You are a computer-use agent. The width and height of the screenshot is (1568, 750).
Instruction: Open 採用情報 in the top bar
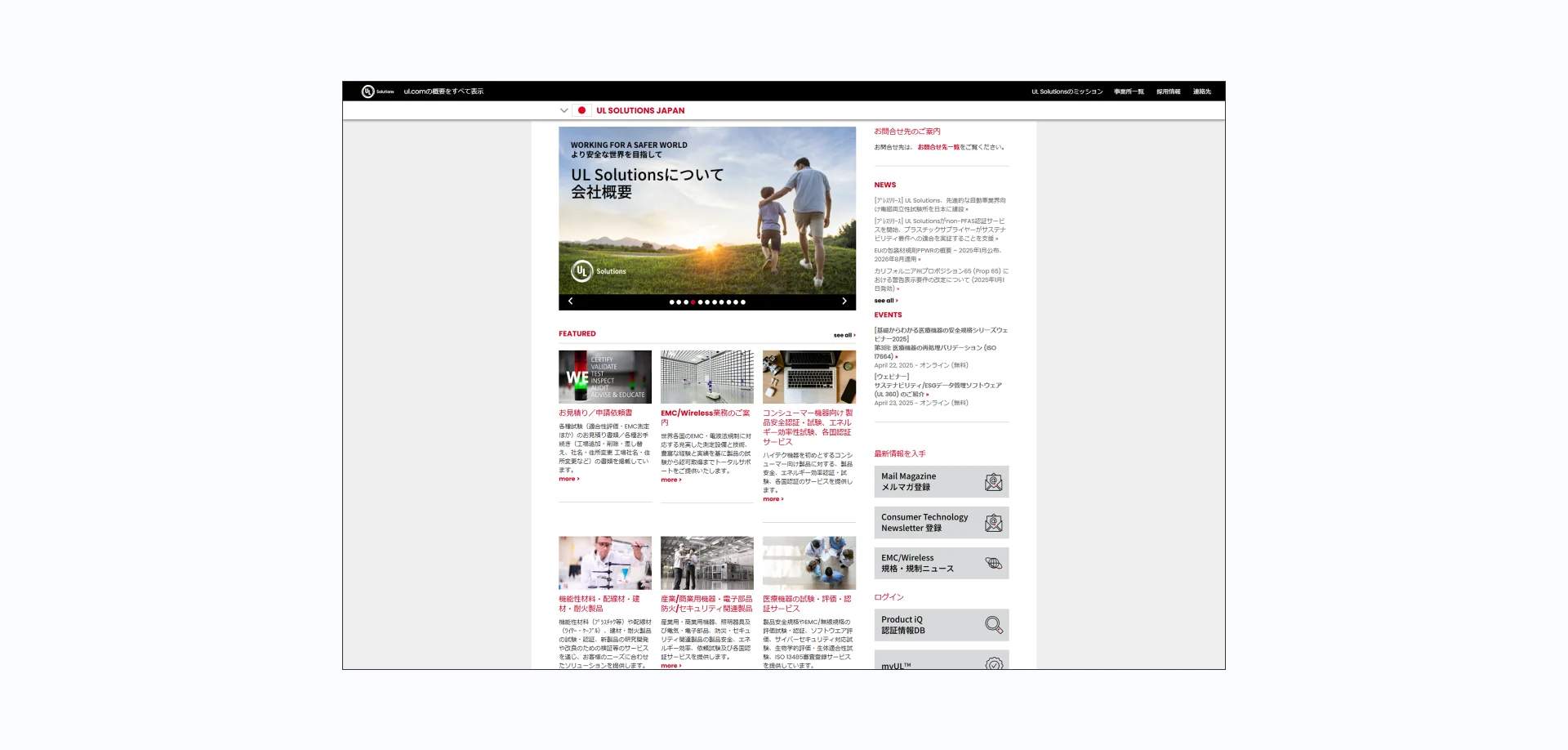(1168, 92)
